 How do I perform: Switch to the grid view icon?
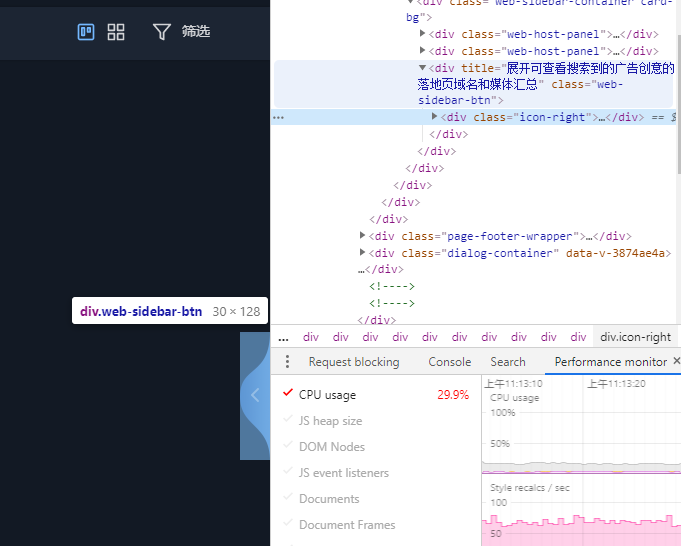coord(116,32)
